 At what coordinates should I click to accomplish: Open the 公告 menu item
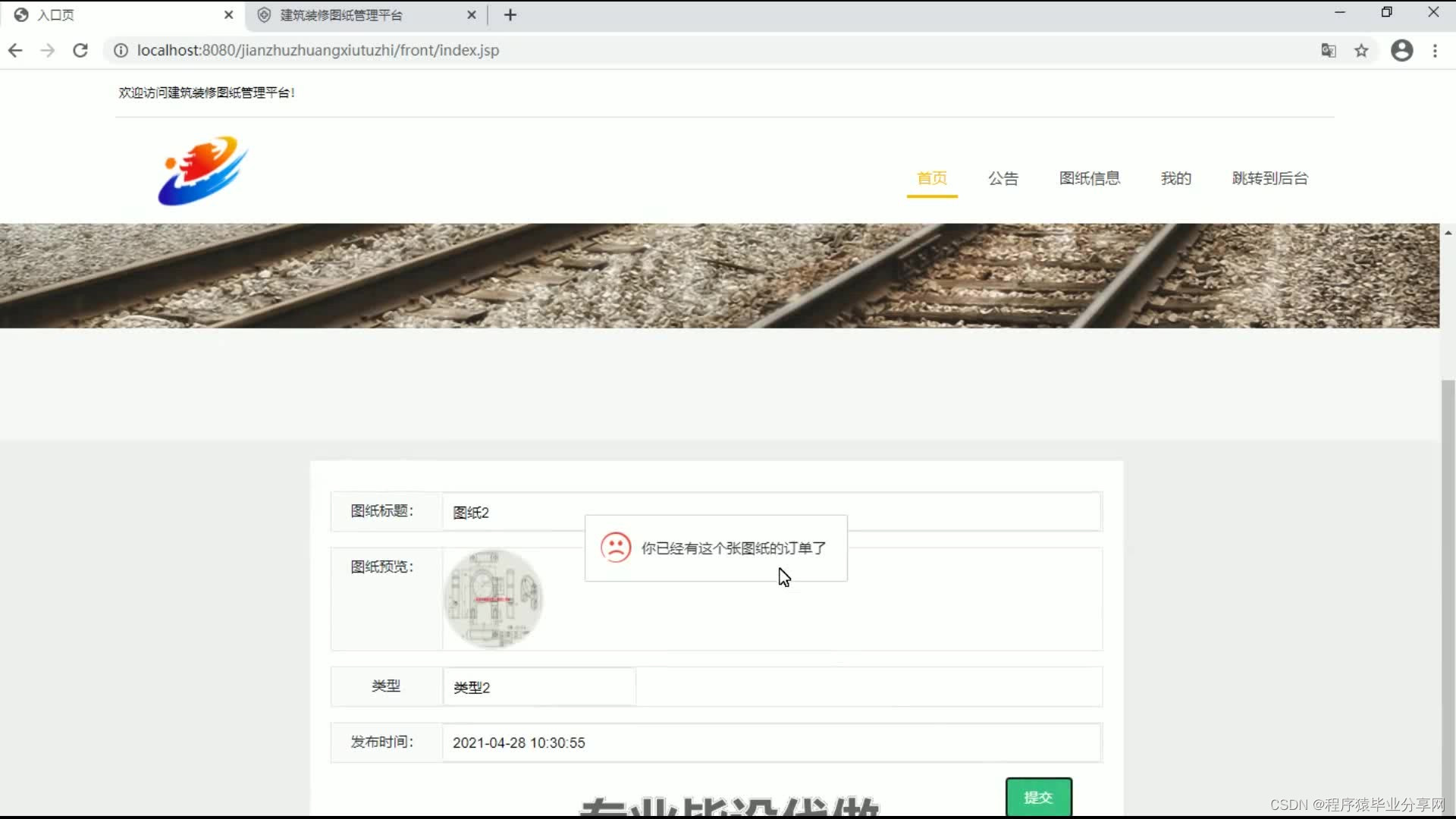click(1003, 178)
